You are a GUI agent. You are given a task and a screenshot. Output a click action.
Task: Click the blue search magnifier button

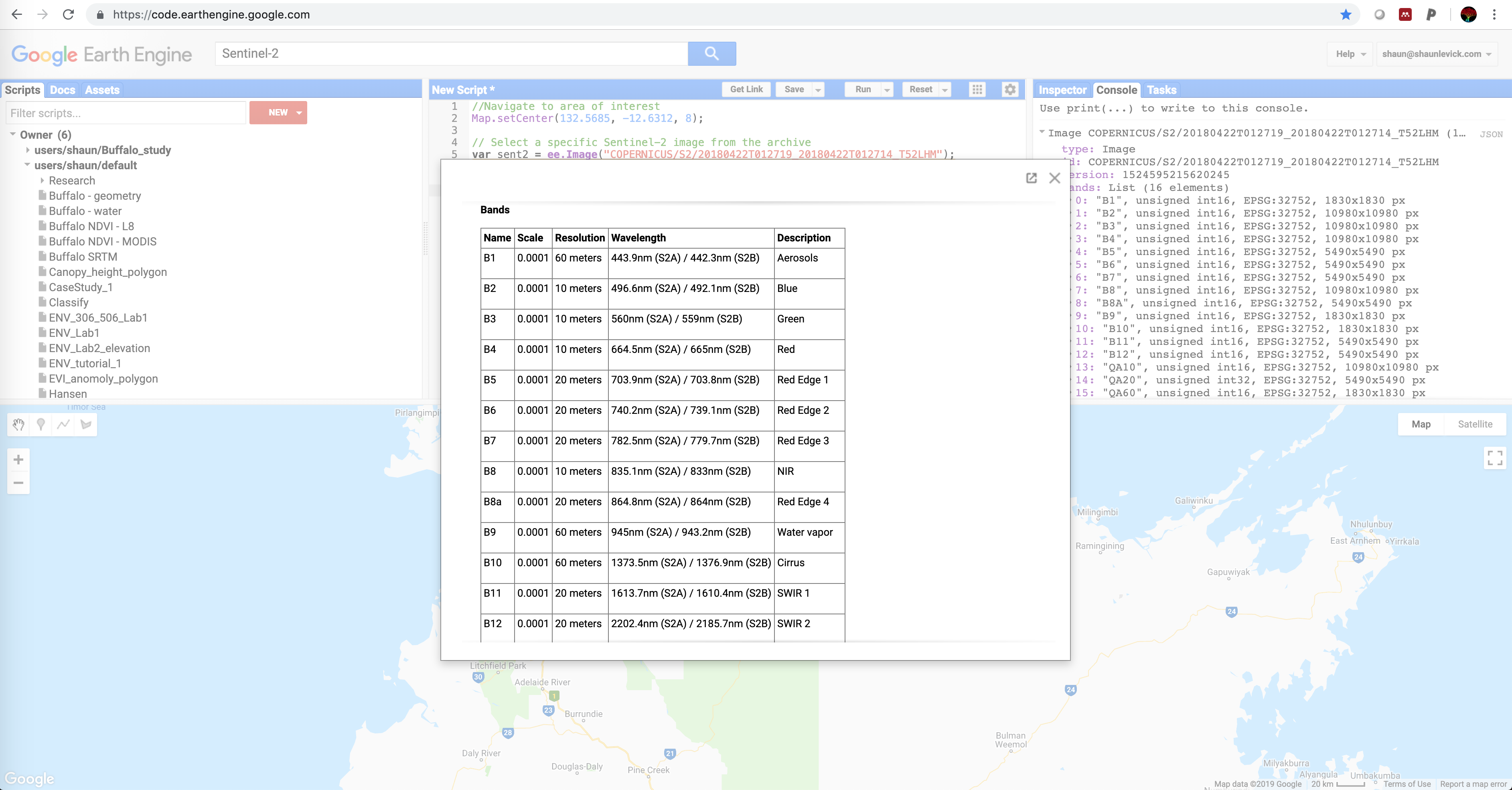[x=712, y=53]
